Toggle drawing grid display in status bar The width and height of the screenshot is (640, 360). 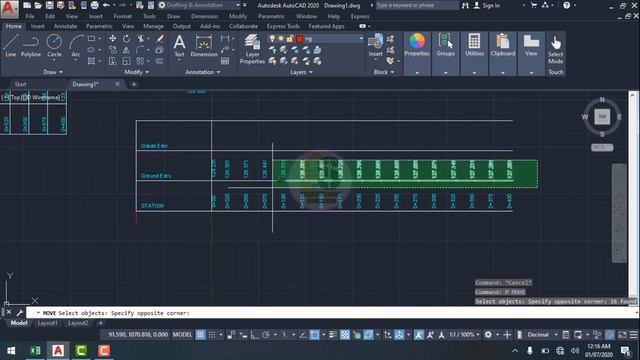click(200, 335)
